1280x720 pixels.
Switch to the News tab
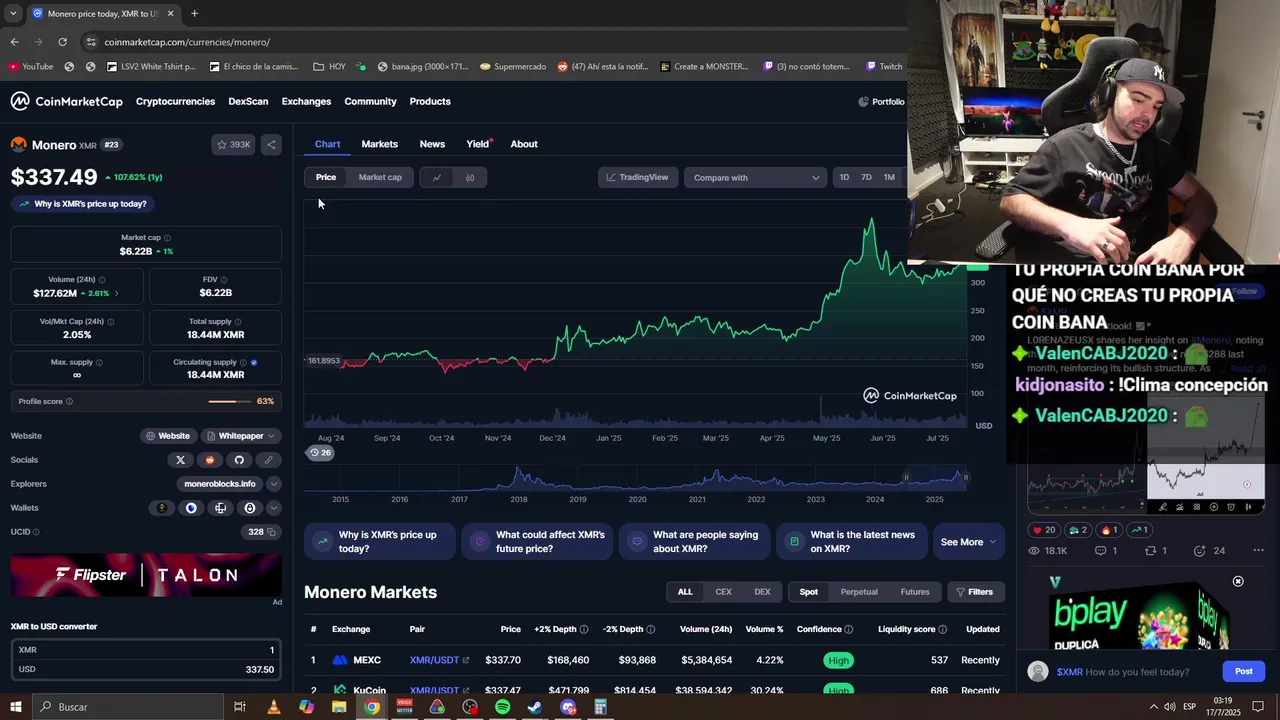click(432, 144)
